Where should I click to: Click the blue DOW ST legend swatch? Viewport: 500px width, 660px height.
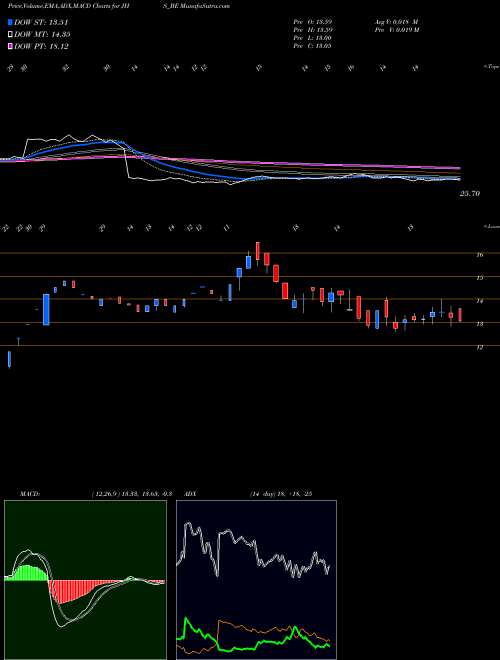pyautogui.click(x=10, y=22)
